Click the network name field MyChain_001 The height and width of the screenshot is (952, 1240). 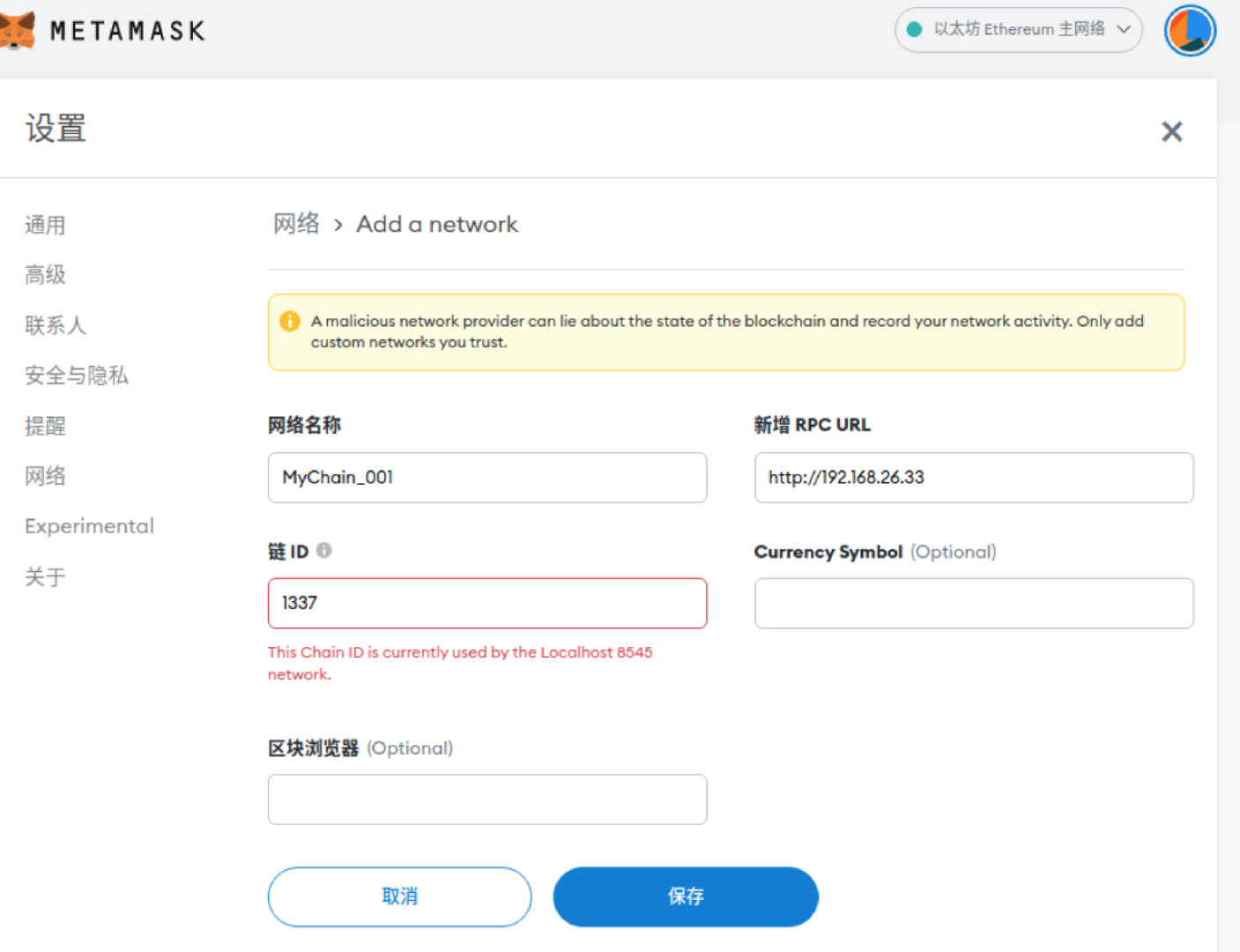tap(487, 478)
